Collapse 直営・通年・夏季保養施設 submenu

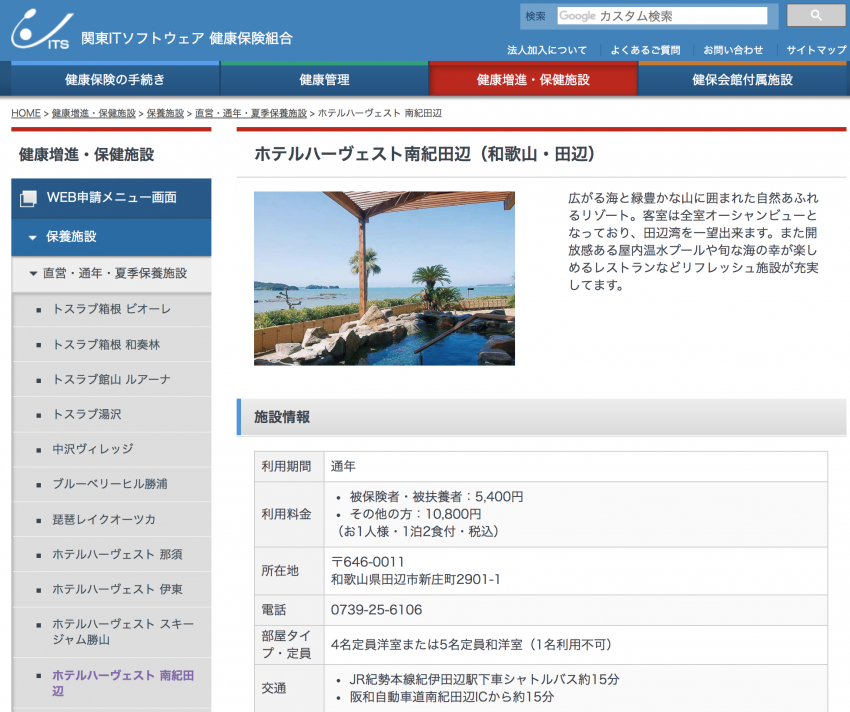pyautogui.click(x=34, y=273)
